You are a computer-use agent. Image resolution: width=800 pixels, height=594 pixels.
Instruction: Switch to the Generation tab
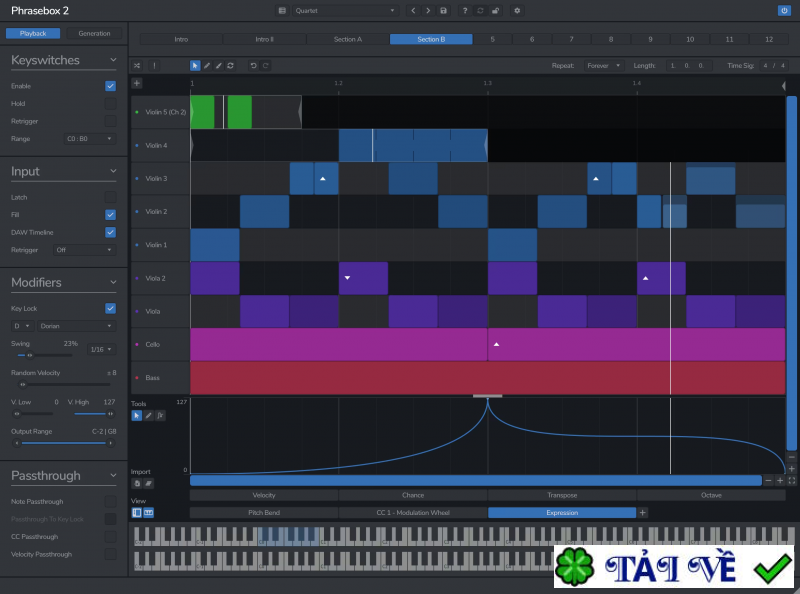94,33
